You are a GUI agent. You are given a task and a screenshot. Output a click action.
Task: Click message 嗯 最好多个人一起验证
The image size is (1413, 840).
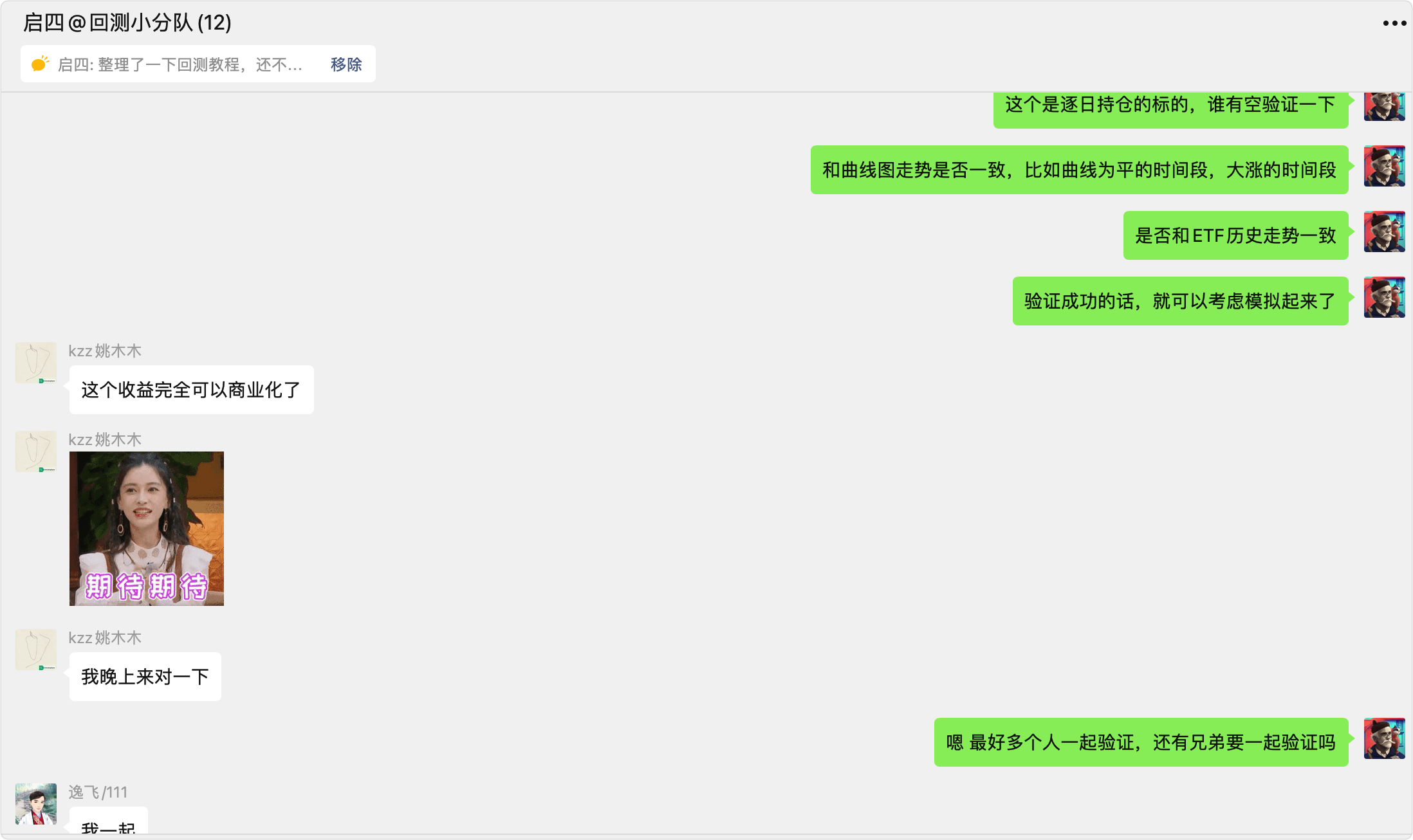(x=1141, y=742)
